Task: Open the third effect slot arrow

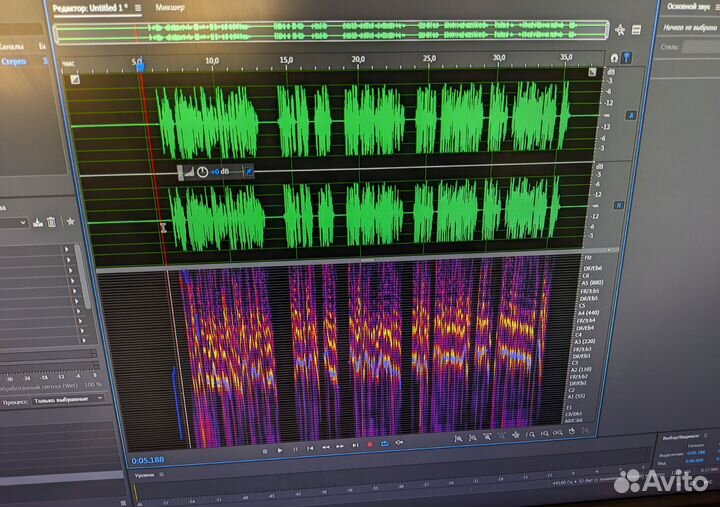Action: tap(71, 270)
